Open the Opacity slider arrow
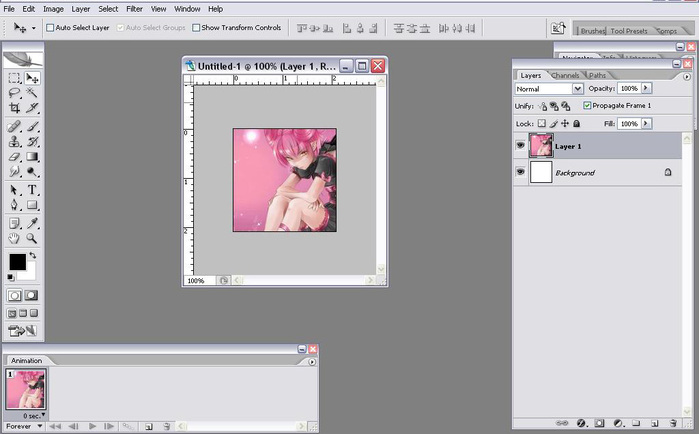This screenshot has width=699, height=434. pyautogui.click(x=646, y=88)
